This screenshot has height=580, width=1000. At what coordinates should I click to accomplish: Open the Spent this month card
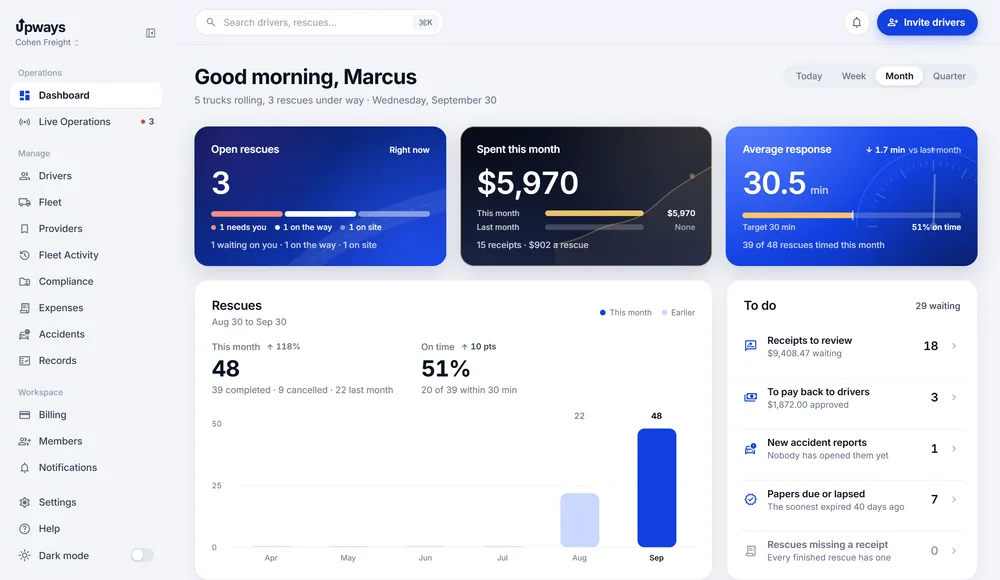[585, 196]
